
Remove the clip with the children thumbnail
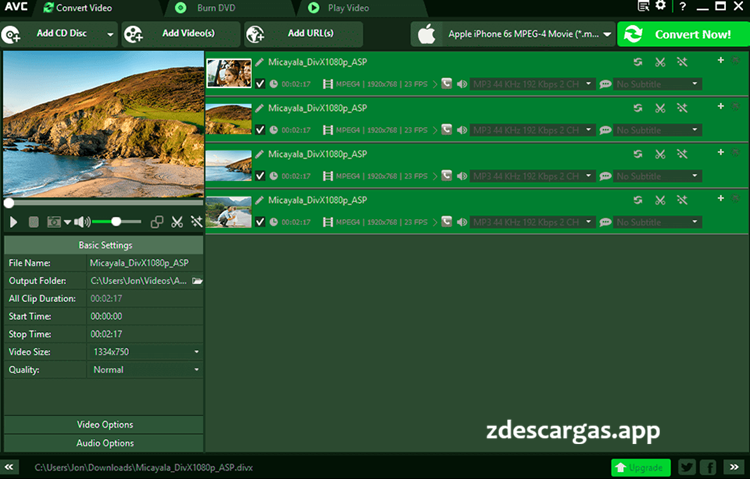tap(736, 60)
